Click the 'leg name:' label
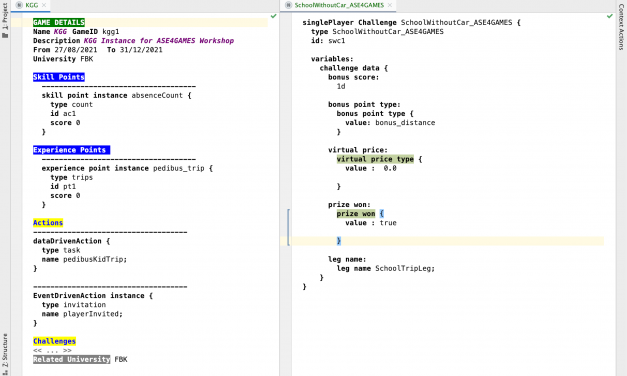The image size is (627, 376). (x=347, y=260)
